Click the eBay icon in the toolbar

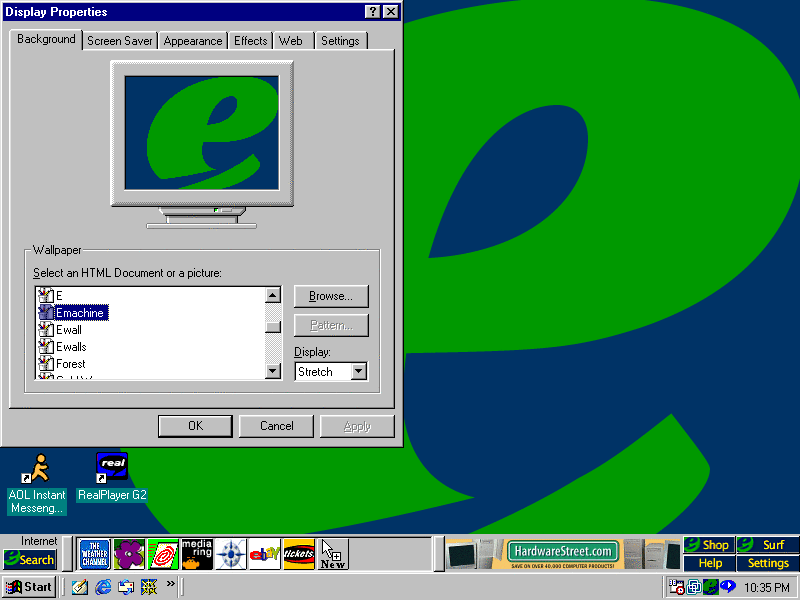coord(264,554)
